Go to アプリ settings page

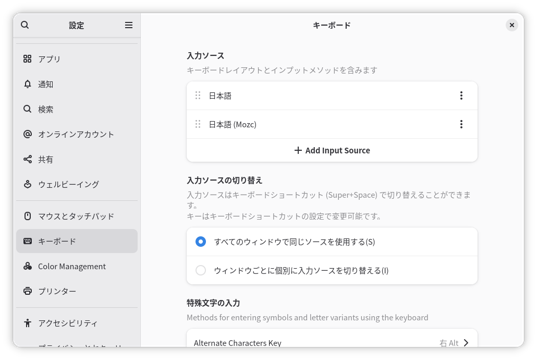pos(77,59)
